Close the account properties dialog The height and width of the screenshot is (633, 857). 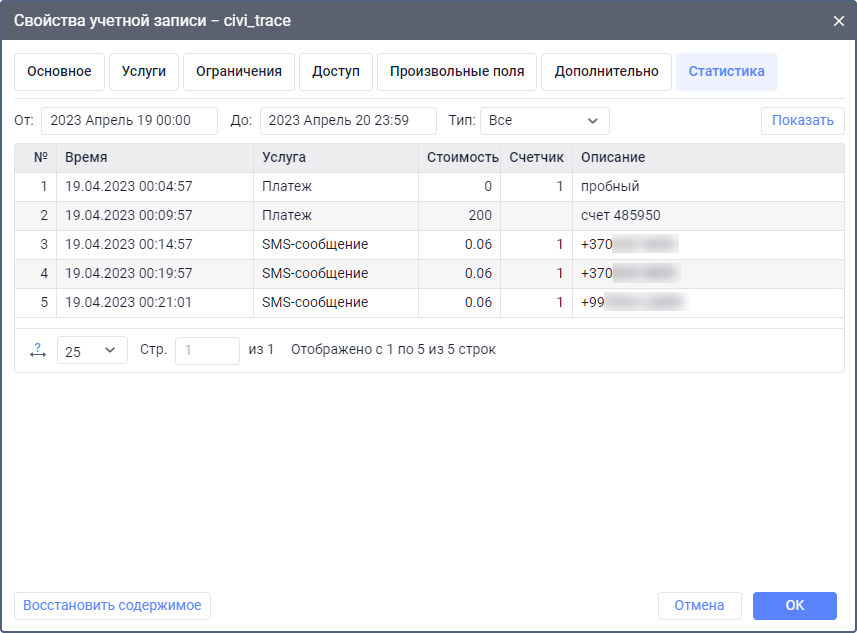838,20
